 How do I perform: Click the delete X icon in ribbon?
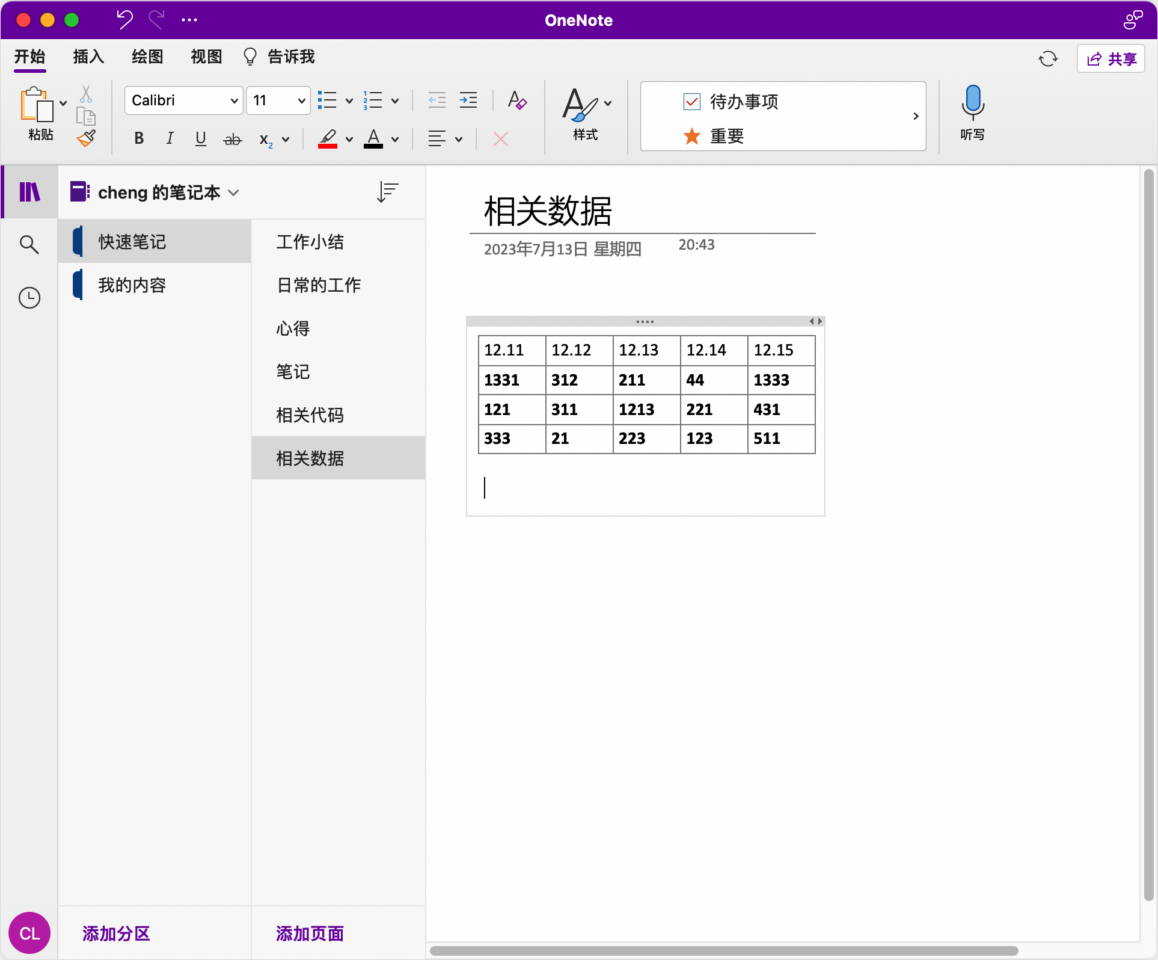coord(501,139)
